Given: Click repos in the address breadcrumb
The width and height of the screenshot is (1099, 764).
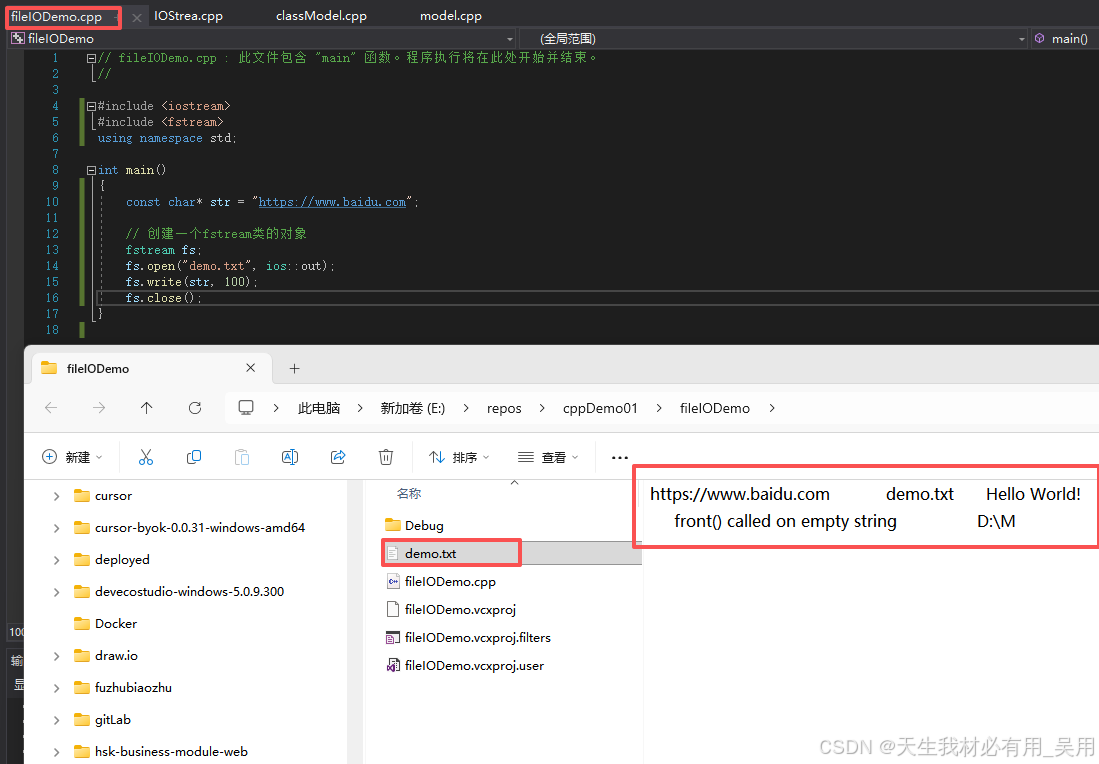Looking at the screenshot, I should (504, 408).
